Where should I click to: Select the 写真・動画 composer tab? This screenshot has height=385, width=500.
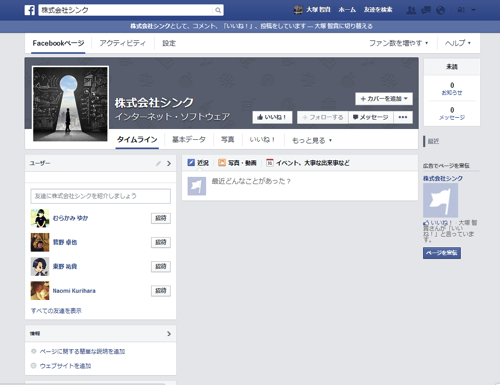237,163
